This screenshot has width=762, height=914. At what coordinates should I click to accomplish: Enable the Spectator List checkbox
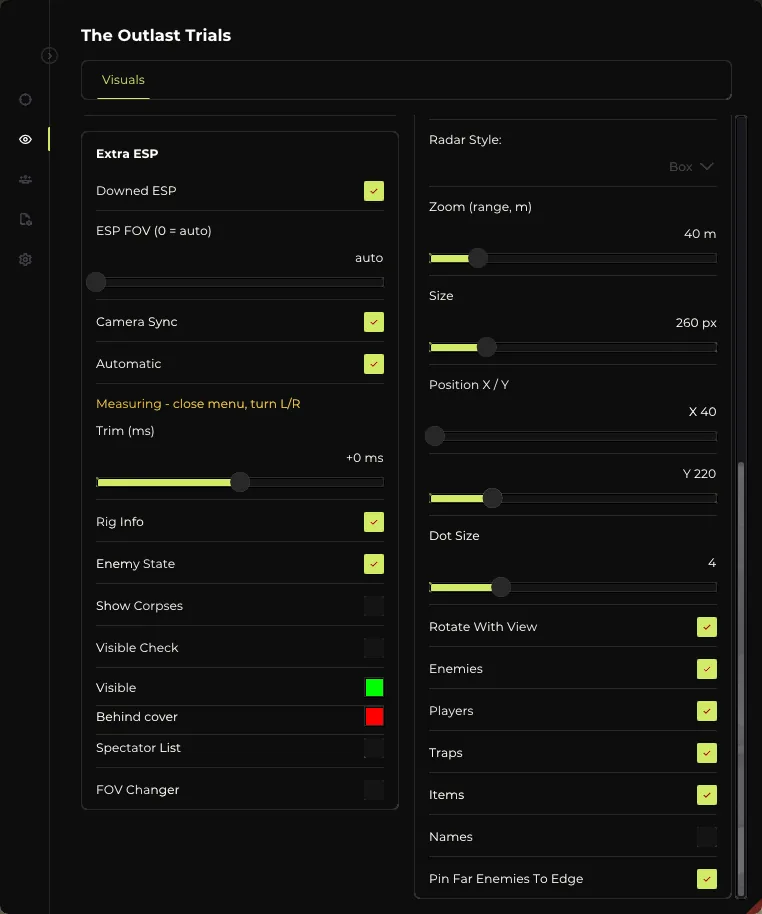pyautogui.click(x=374, y=748)
